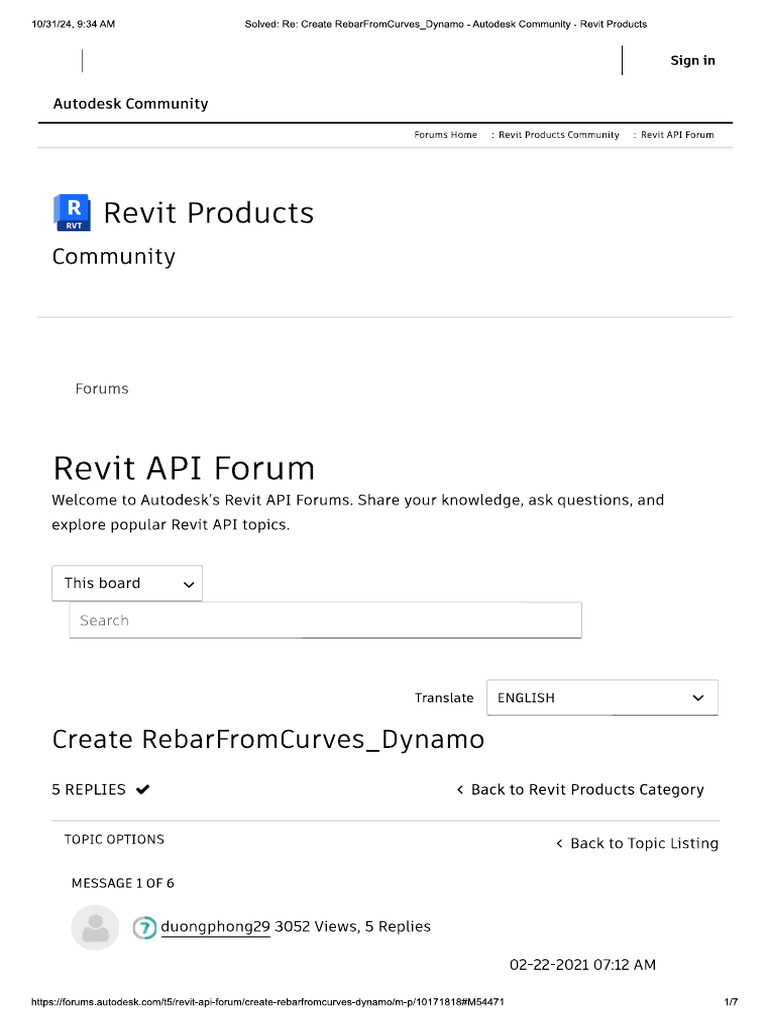The height and width of the screenshot is (1024, 768).
Task: Click the Forums navigation item
Action: coord(102,389)
